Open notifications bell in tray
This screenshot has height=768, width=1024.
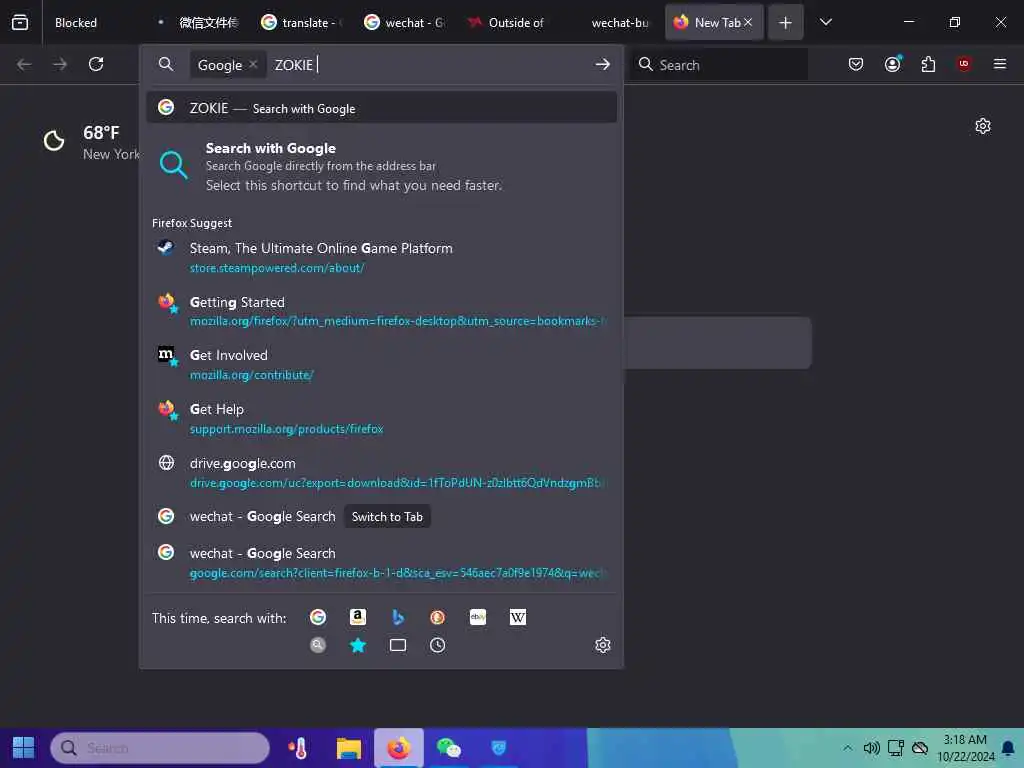coord(1008,748)
